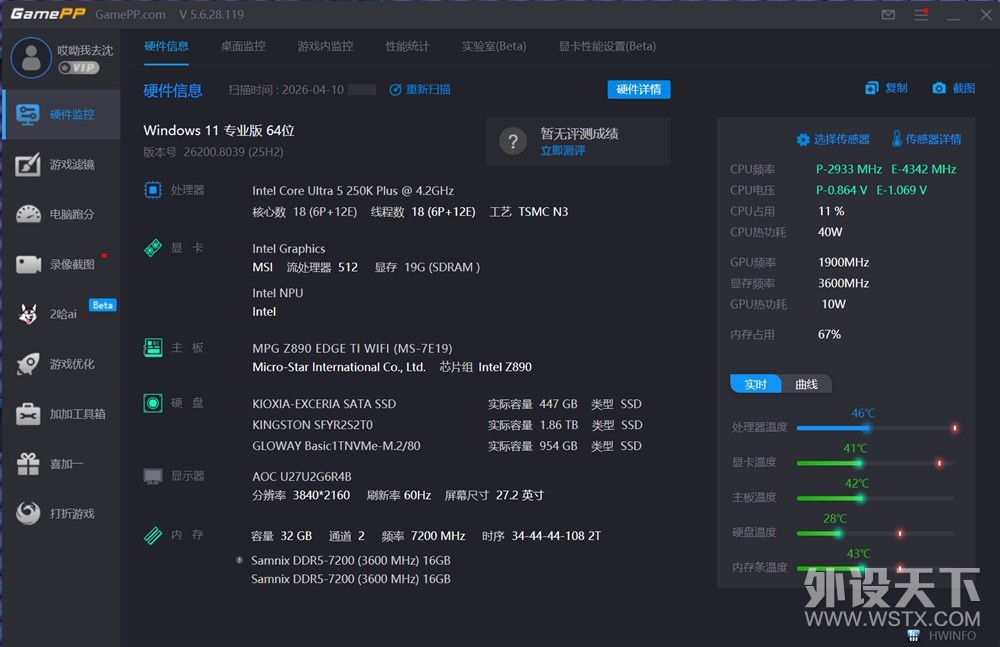Click the 硬盘 disk icon

click(152, 403)
